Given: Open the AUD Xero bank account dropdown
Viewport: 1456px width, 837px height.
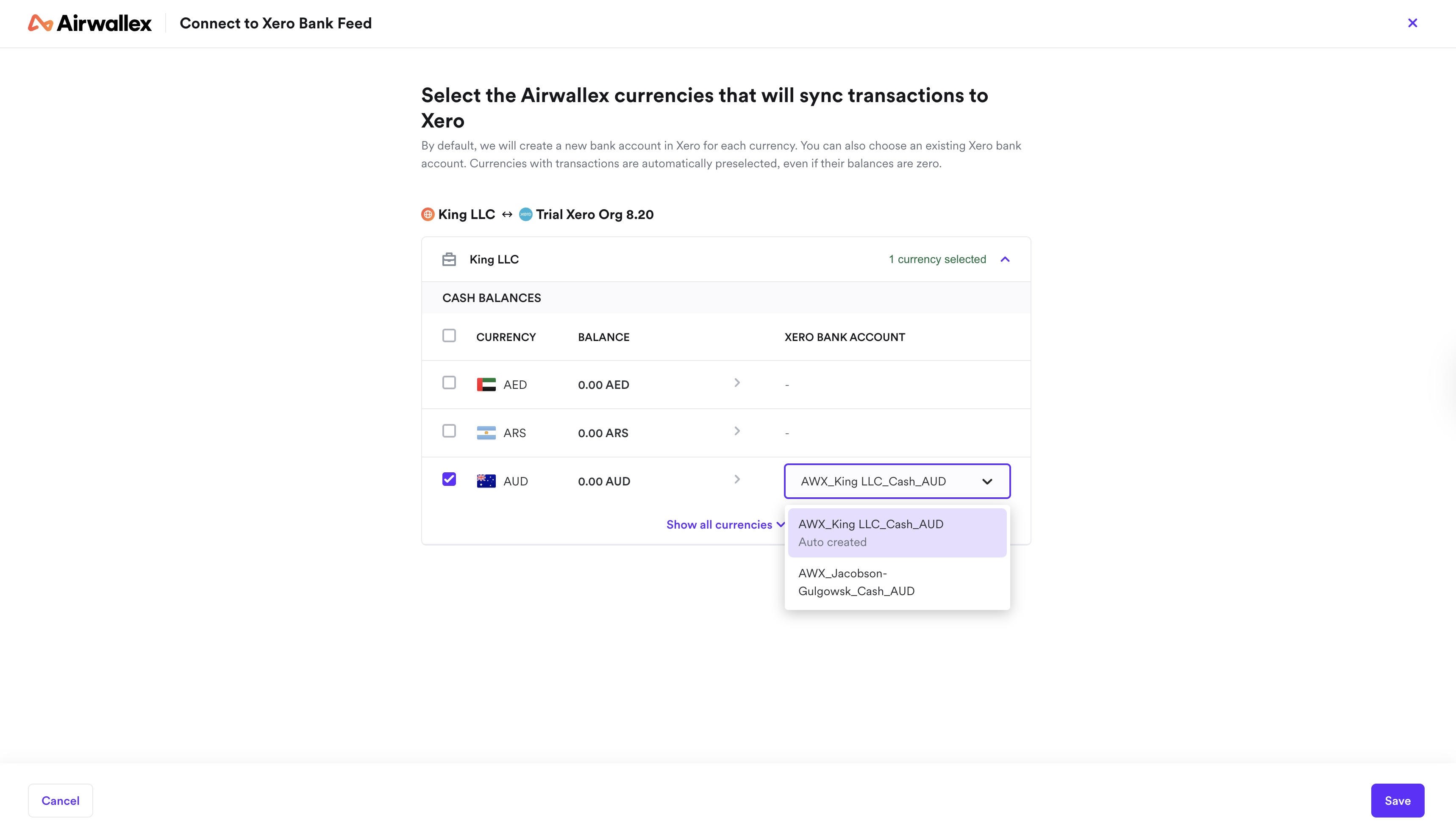Looking at the screenshot, I should (897, 481).
